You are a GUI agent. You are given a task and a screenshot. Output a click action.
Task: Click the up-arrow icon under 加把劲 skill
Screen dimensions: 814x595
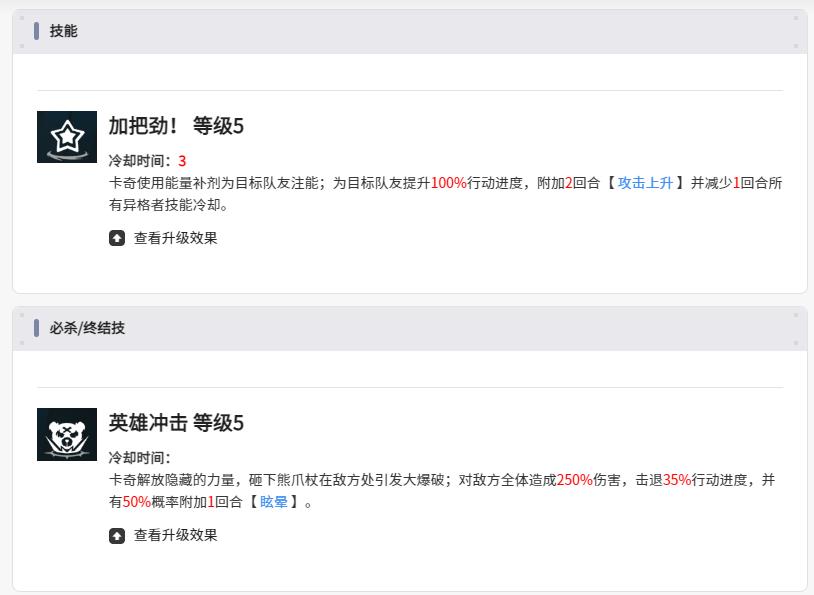[117, 238]
